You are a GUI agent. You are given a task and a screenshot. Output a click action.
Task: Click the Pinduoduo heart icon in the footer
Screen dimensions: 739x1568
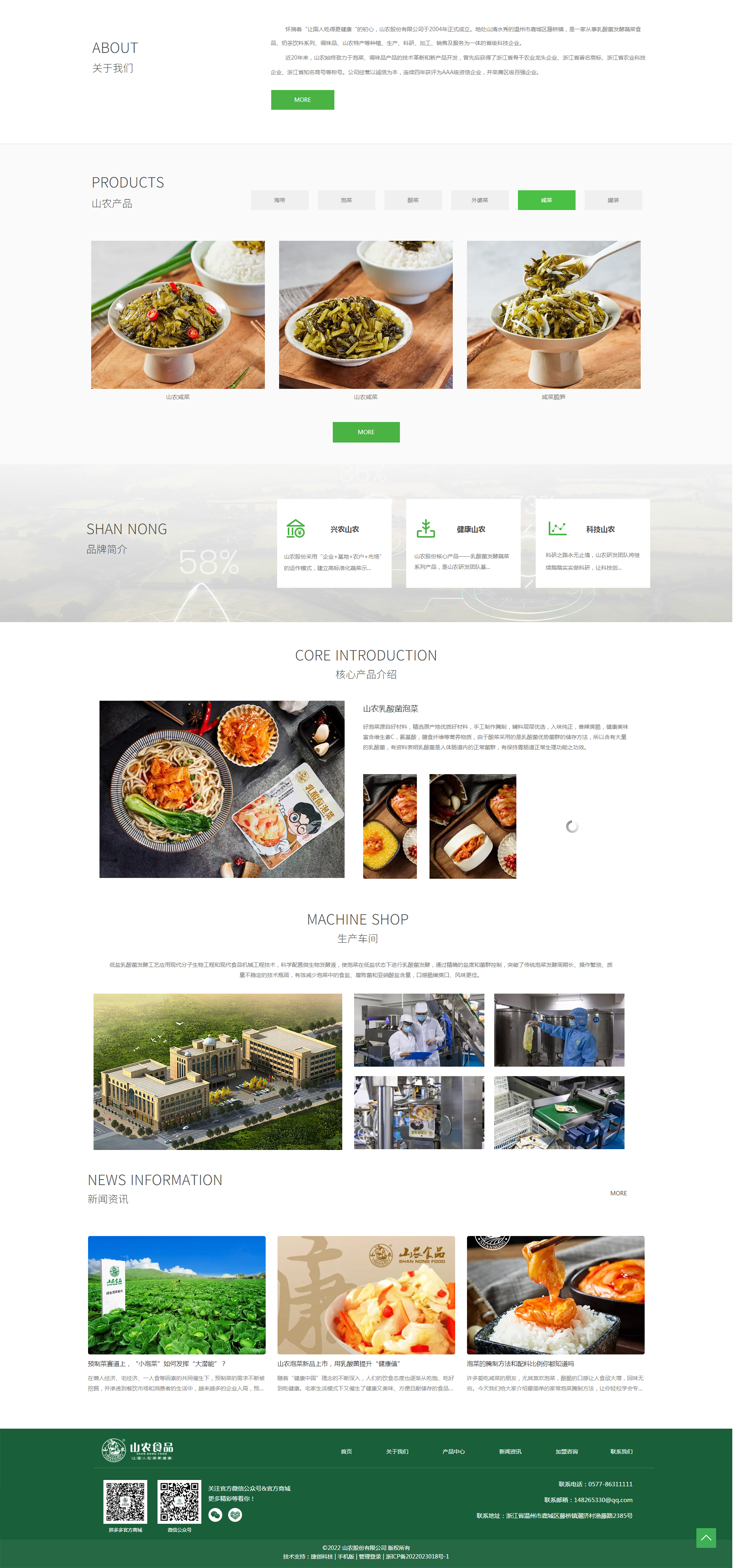coord(235,1514)
